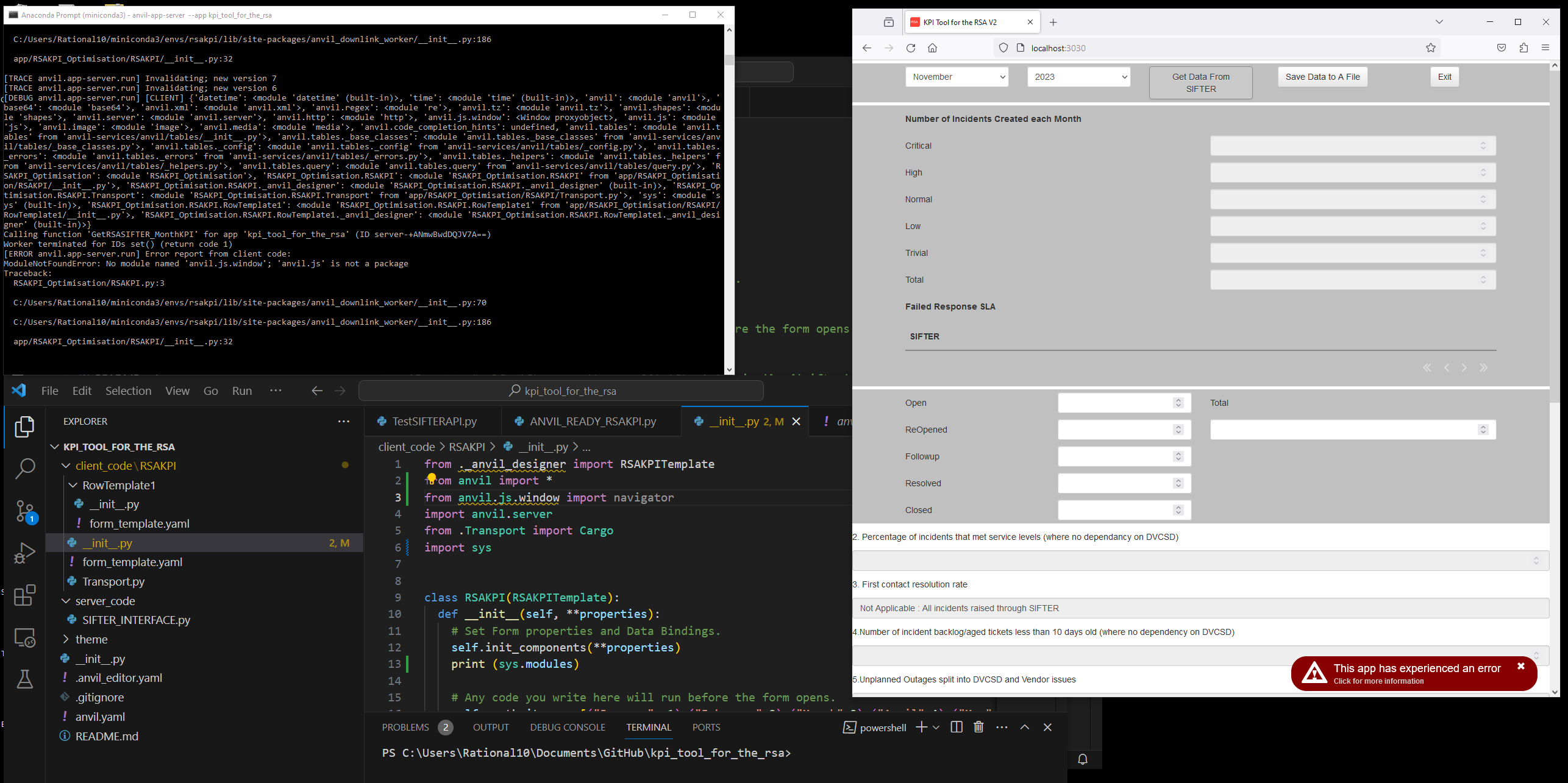Open Transport.py in Explorer

[x=113, y=581]
